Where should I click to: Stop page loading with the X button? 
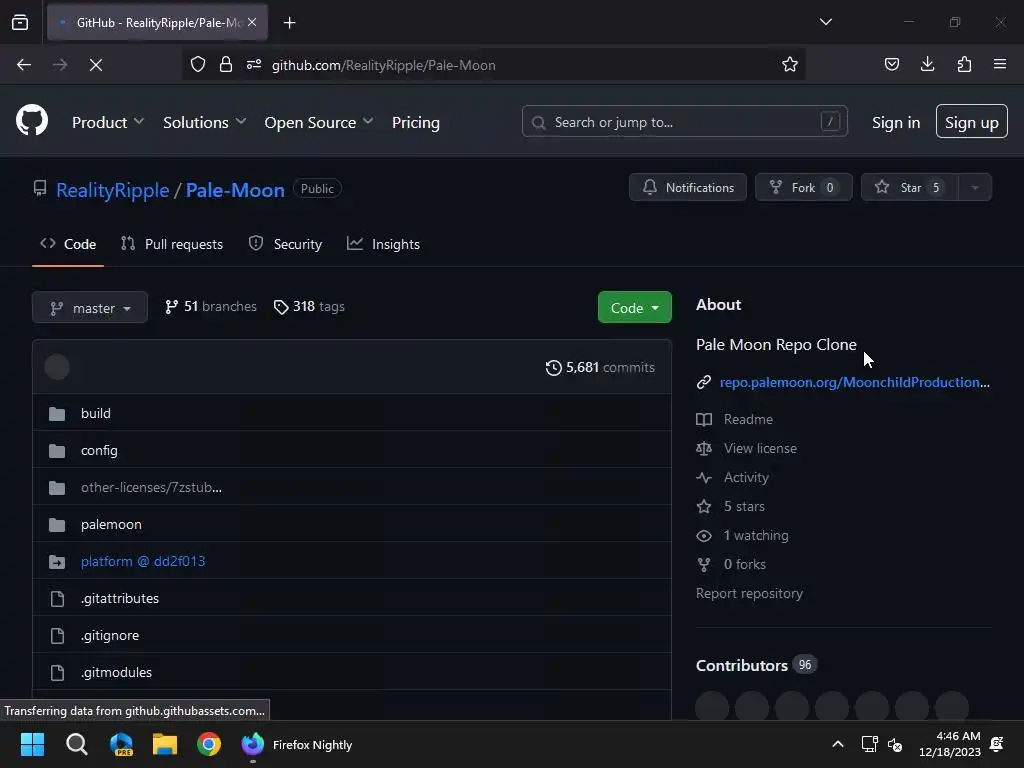coord(96,65)
